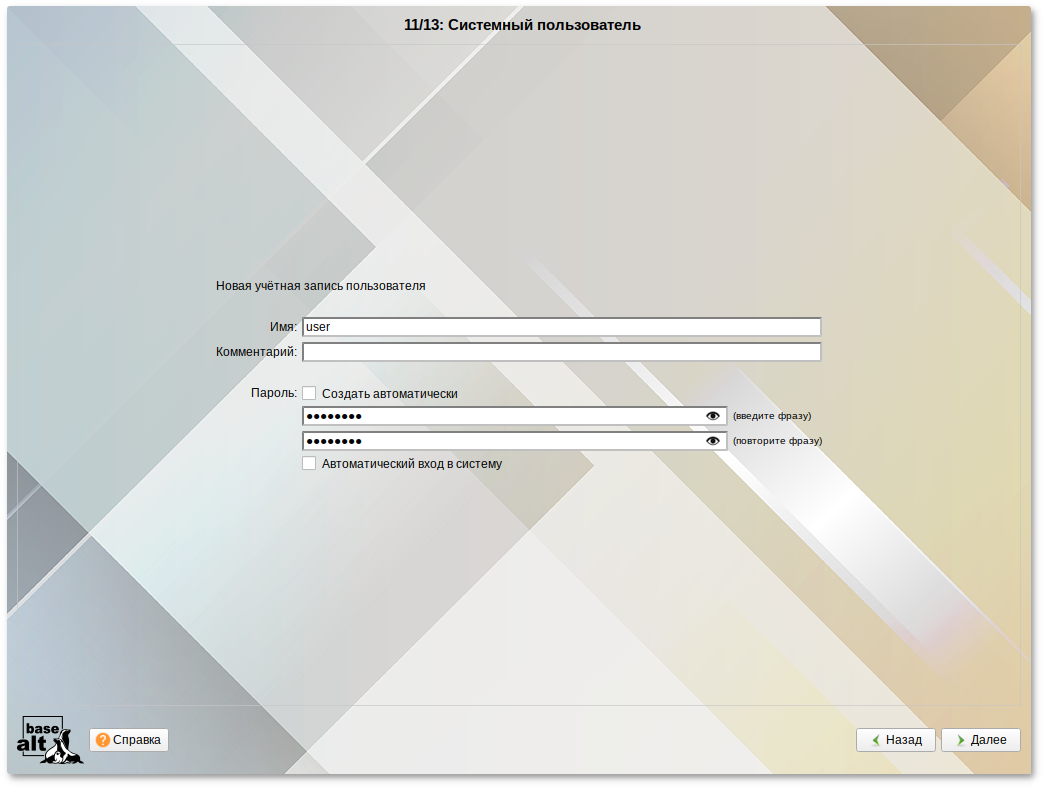
Task: Click the orange question mark help icon
Action: pos(103,740)
